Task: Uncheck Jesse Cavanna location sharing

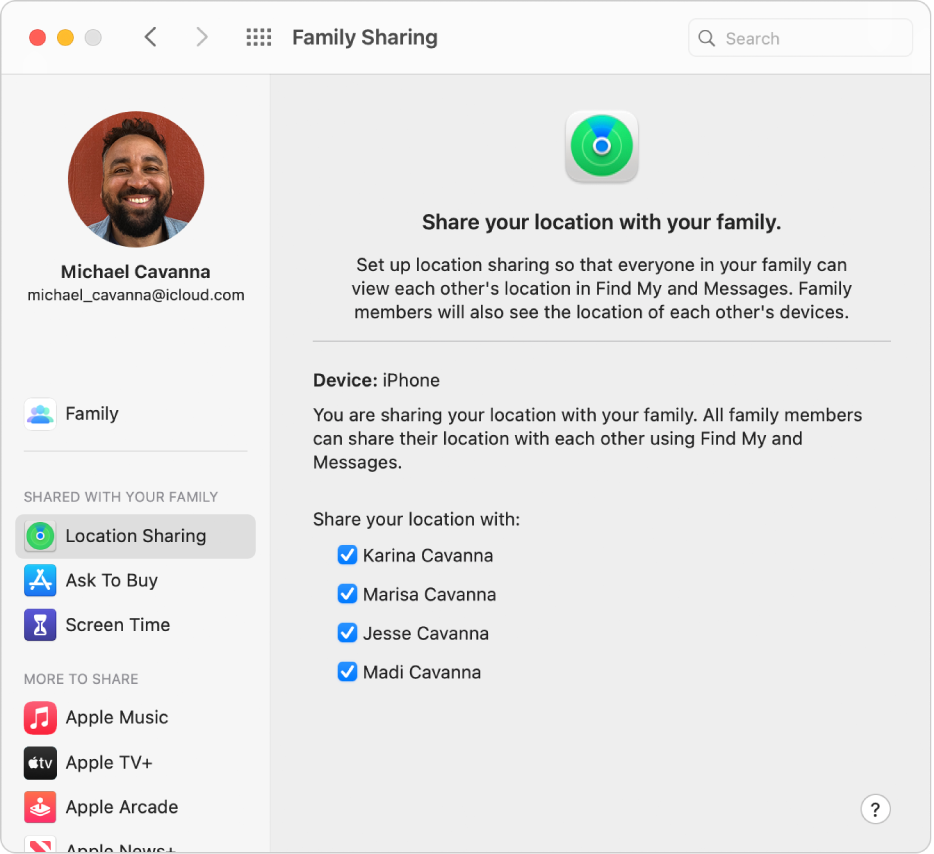Action: [347, 633]
